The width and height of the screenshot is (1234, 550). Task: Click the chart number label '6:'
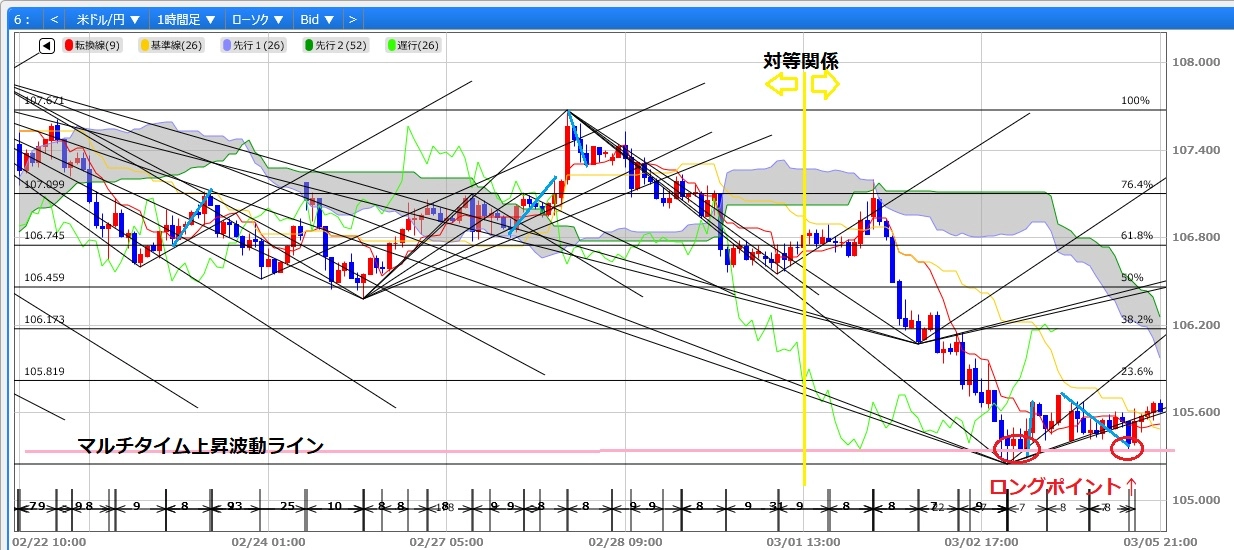[x=19, y=18]
